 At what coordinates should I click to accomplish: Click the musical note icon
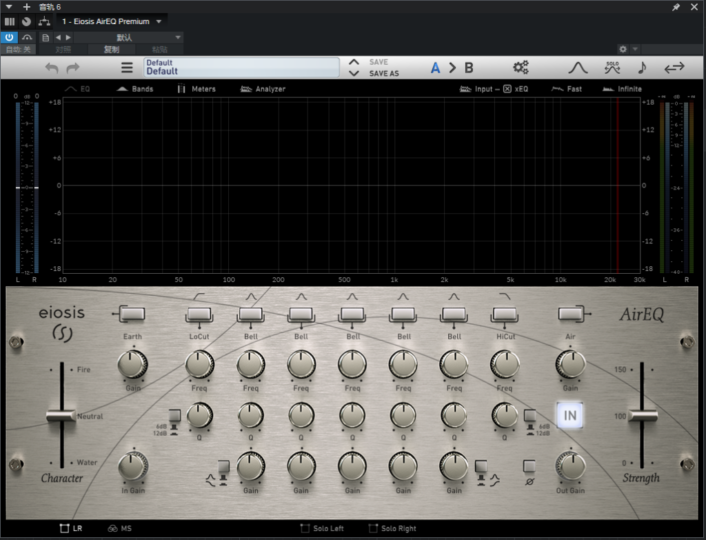click(x=641, y=68)
